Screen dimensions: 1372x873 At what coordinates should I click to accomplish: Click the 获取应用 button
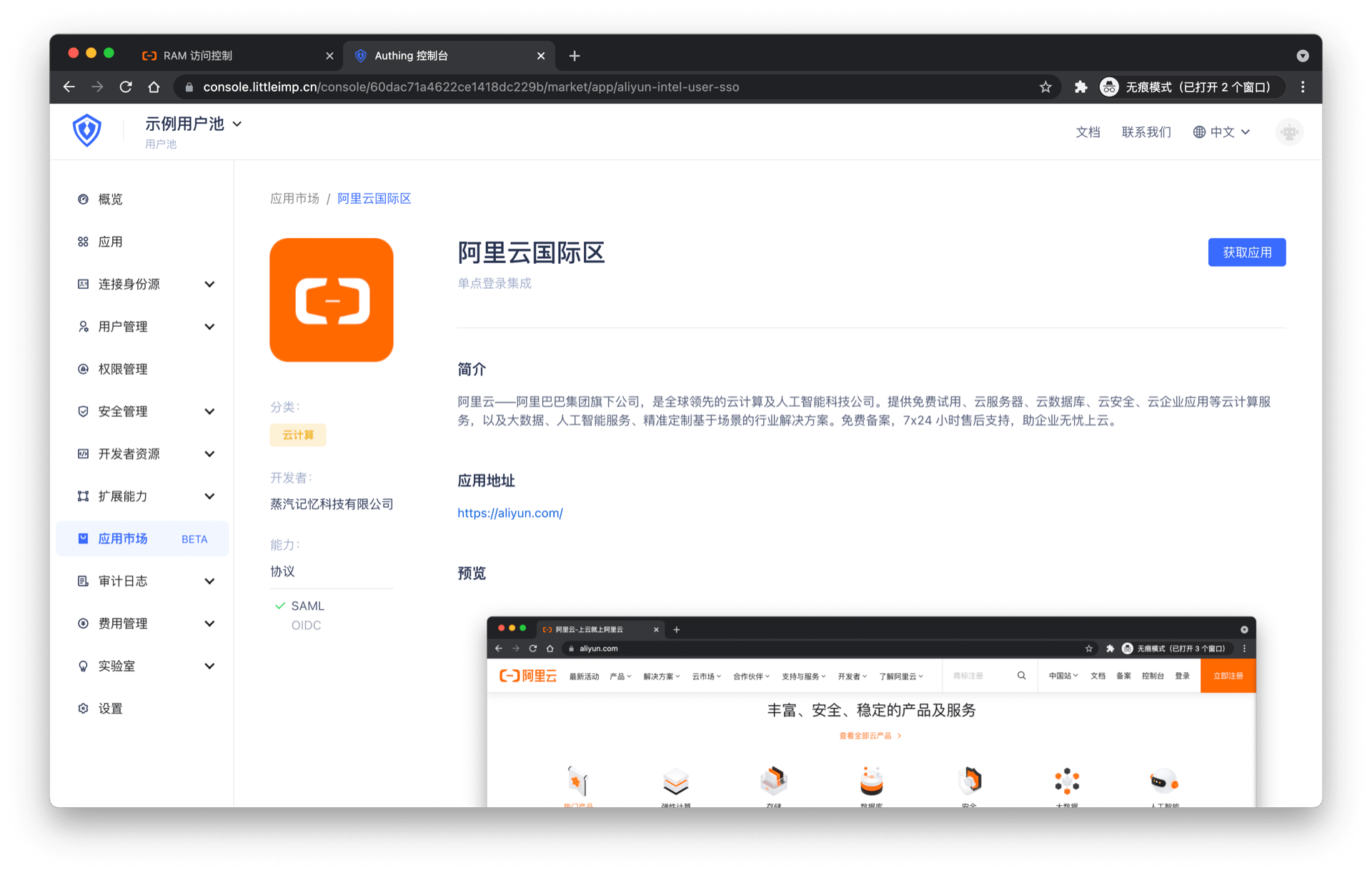click(x=1246, y=252)
